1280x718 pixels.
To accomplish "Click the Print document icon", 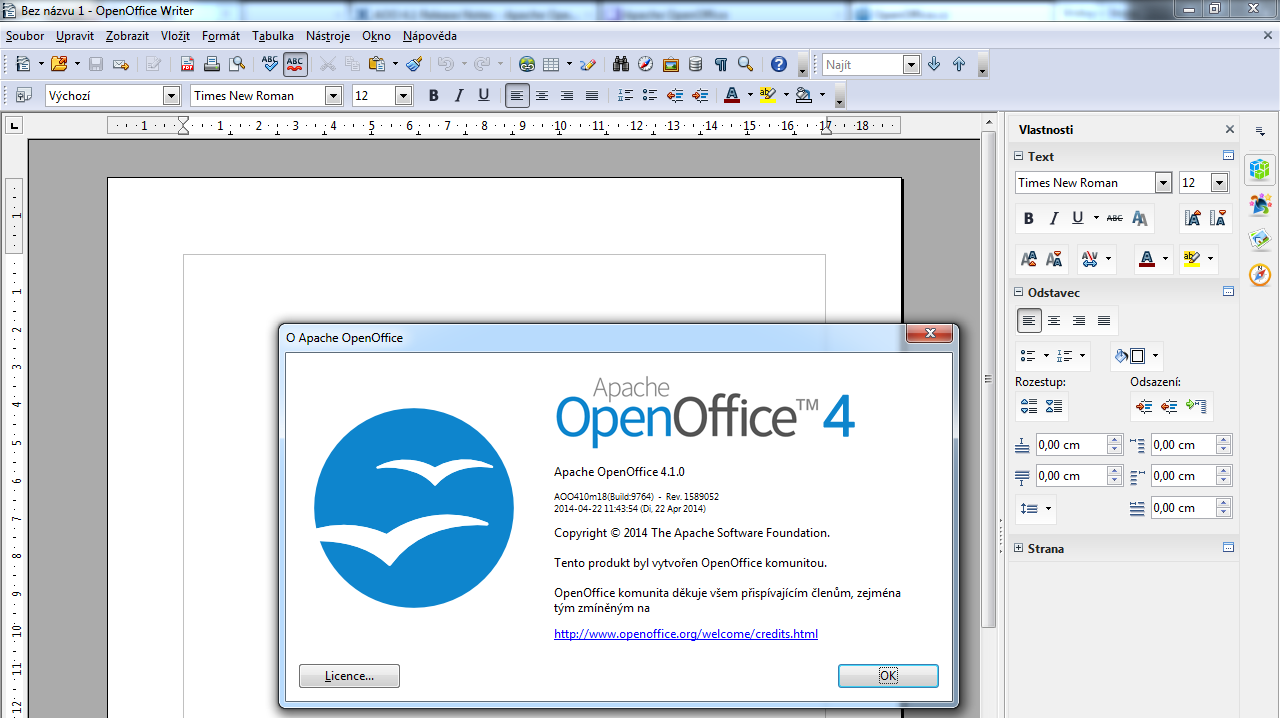I will point(212,64).
